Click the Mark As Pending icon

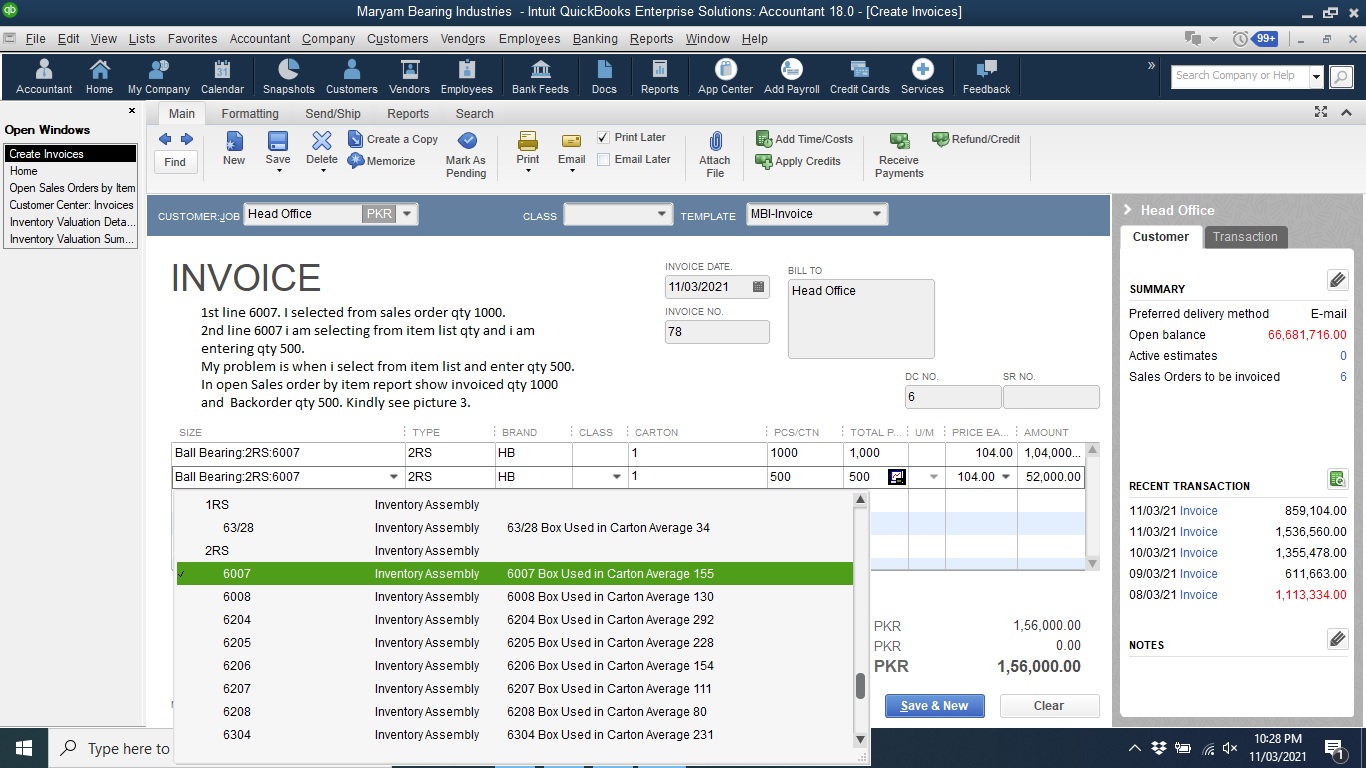pos(466,150)
